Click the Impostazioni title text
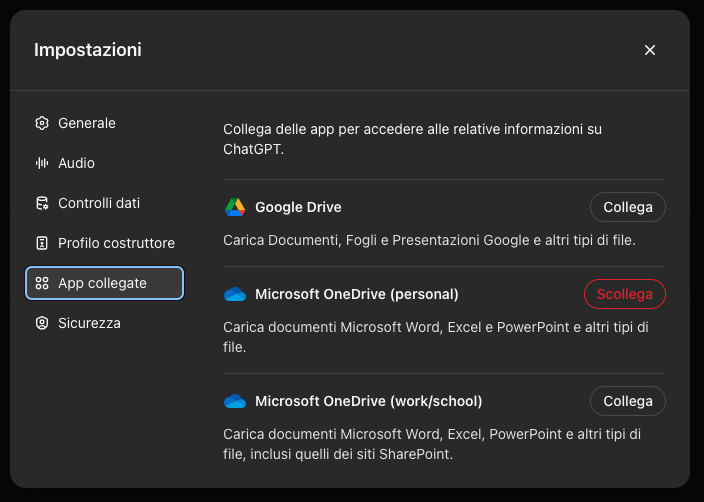The width and height of the screenshot is (704, 502). (x=88, y=50)
